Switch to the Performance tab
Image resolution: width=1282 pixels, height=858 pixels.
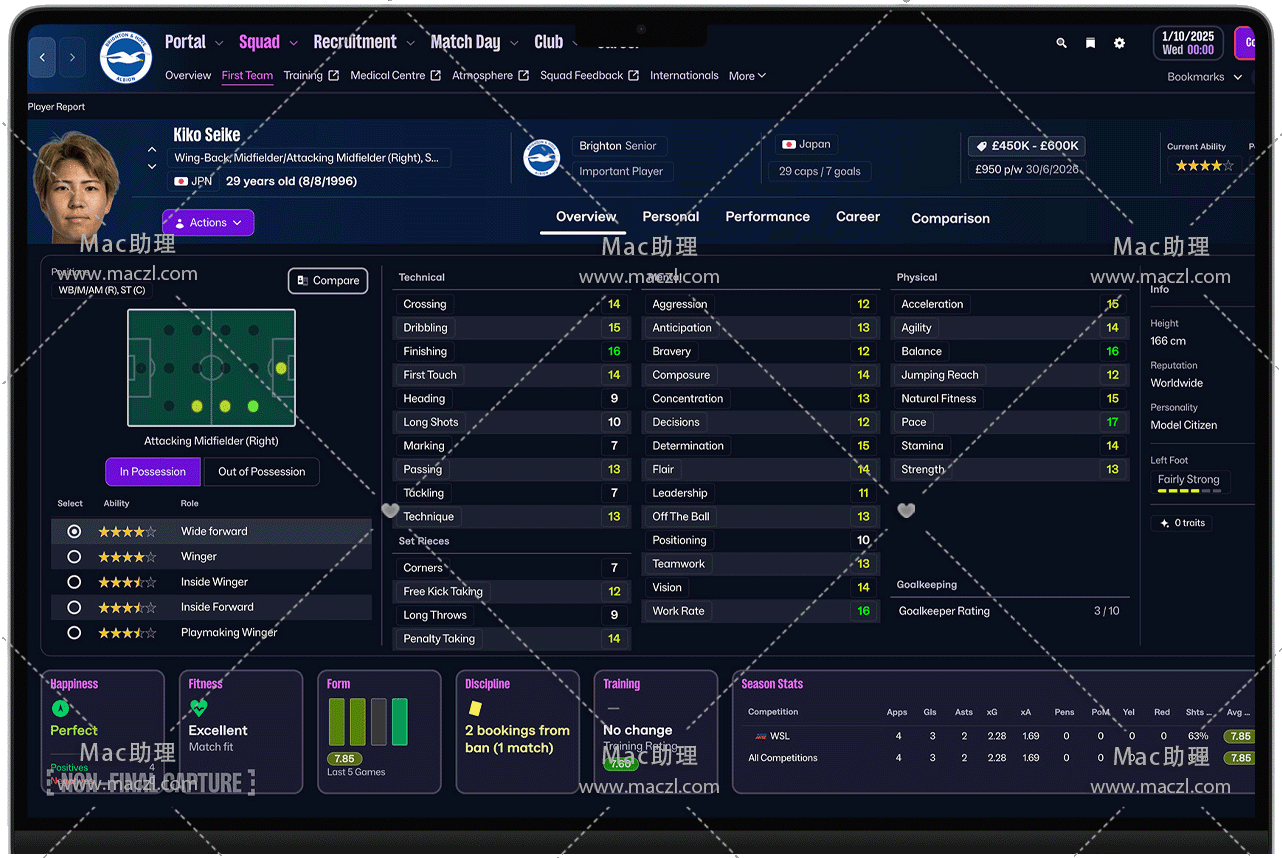(767, 217)
